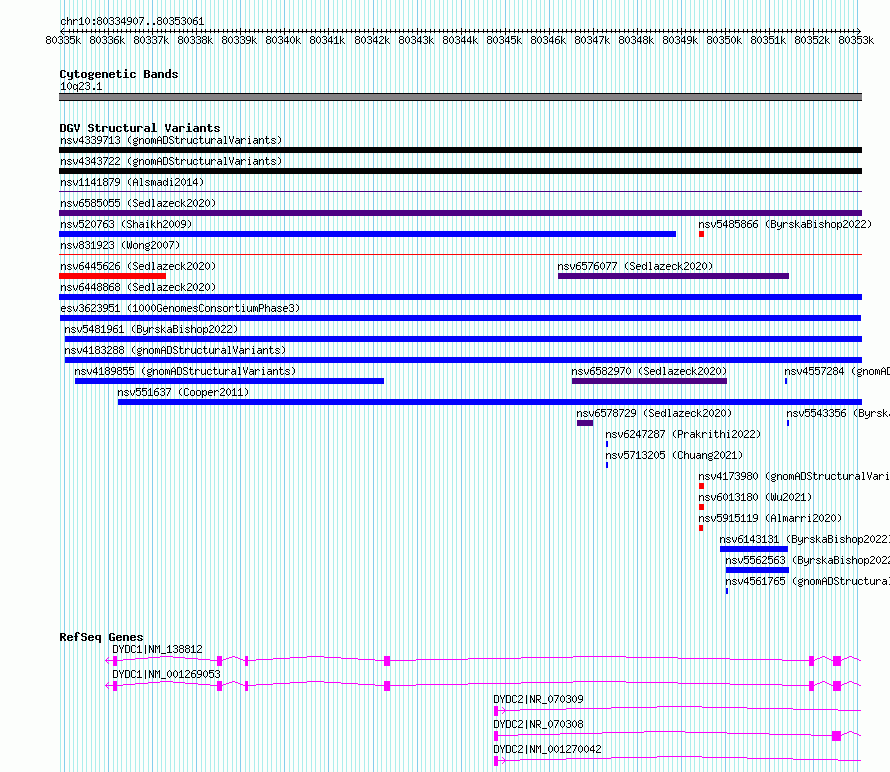Click the DYDC2|NR_070309 transcript label
890x772 pixels.
(x=538, y=699)
